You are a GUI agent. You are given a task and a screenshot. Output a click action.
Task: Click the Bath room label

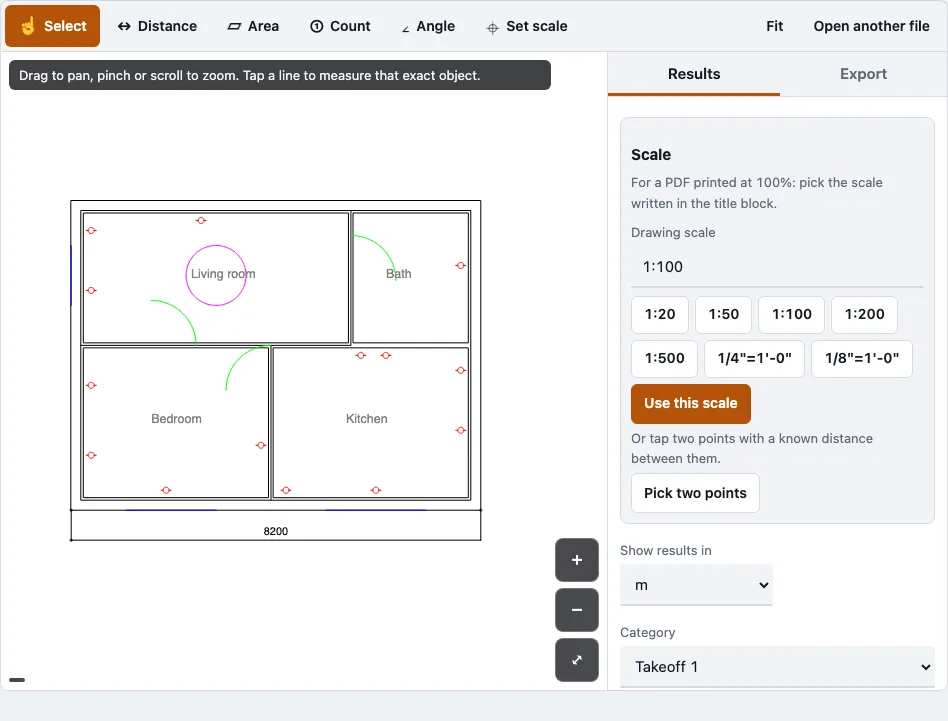(398, 274)
